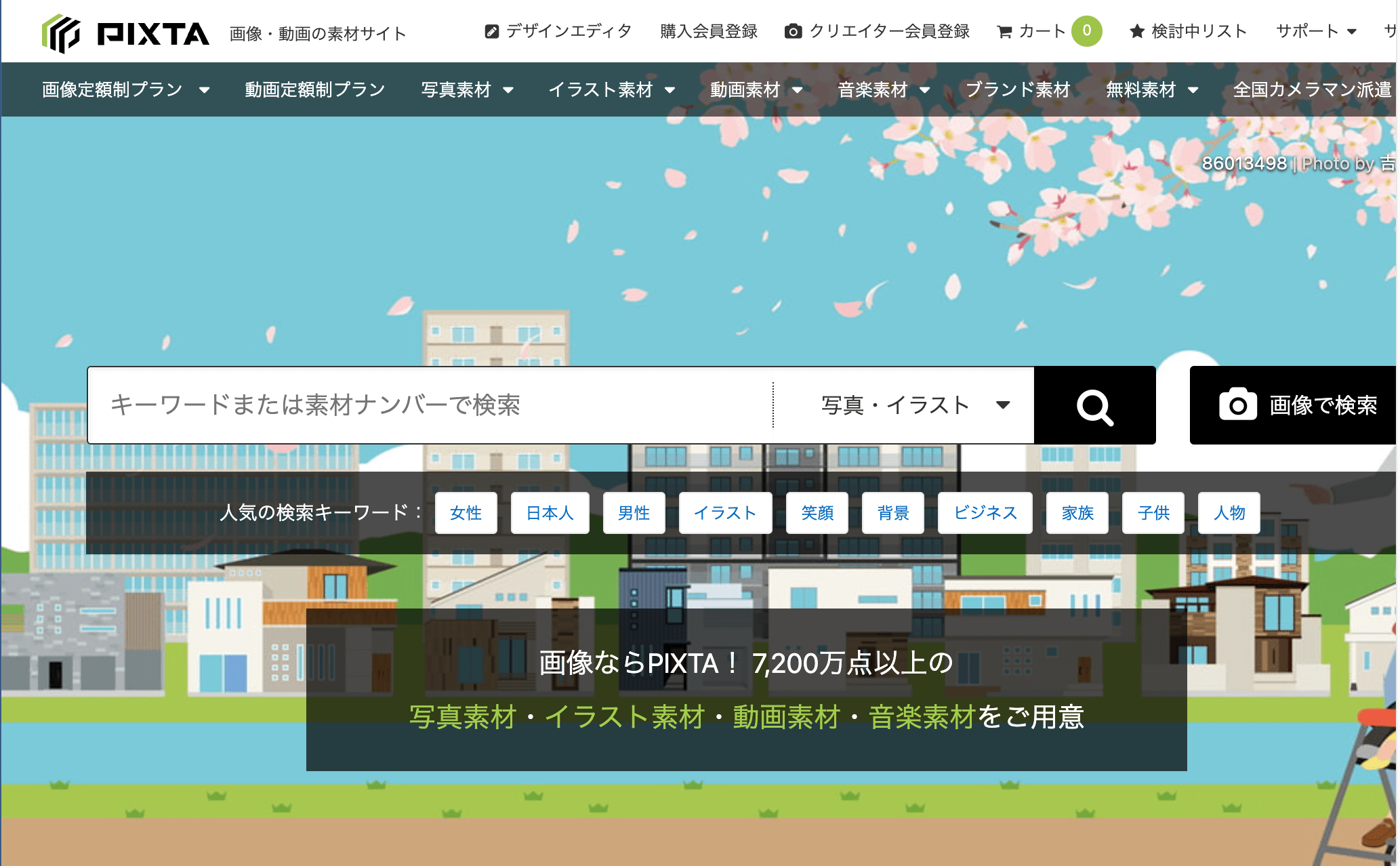Open 動画定額制プラン menu item
The width and height of the screenshot is (1400, 866).
click(x=315, y=89)
